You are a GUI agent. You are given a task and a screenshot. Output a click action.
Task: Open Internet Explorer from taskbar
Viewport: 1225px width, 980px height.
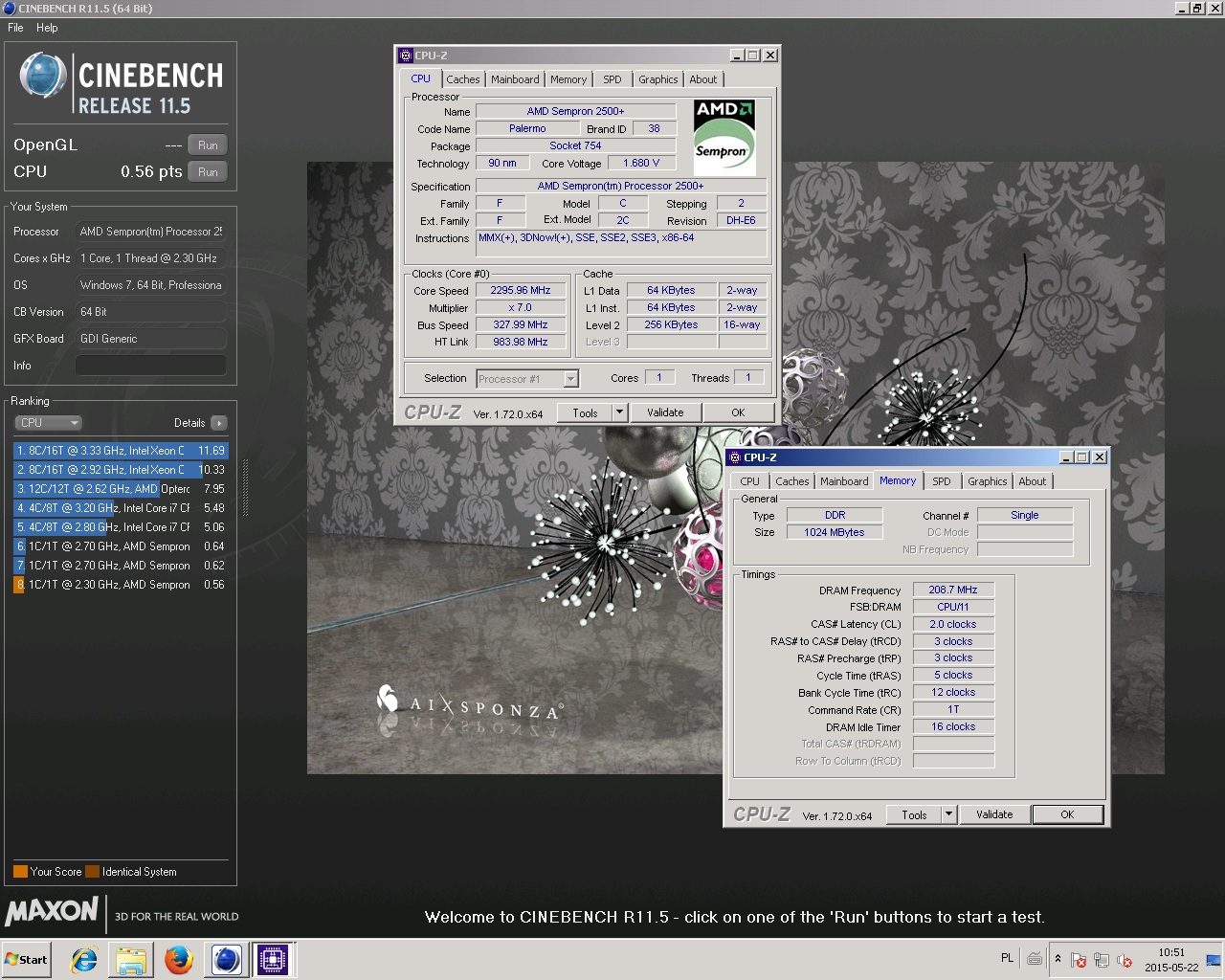pyautogui.click(x=84, y=960)
